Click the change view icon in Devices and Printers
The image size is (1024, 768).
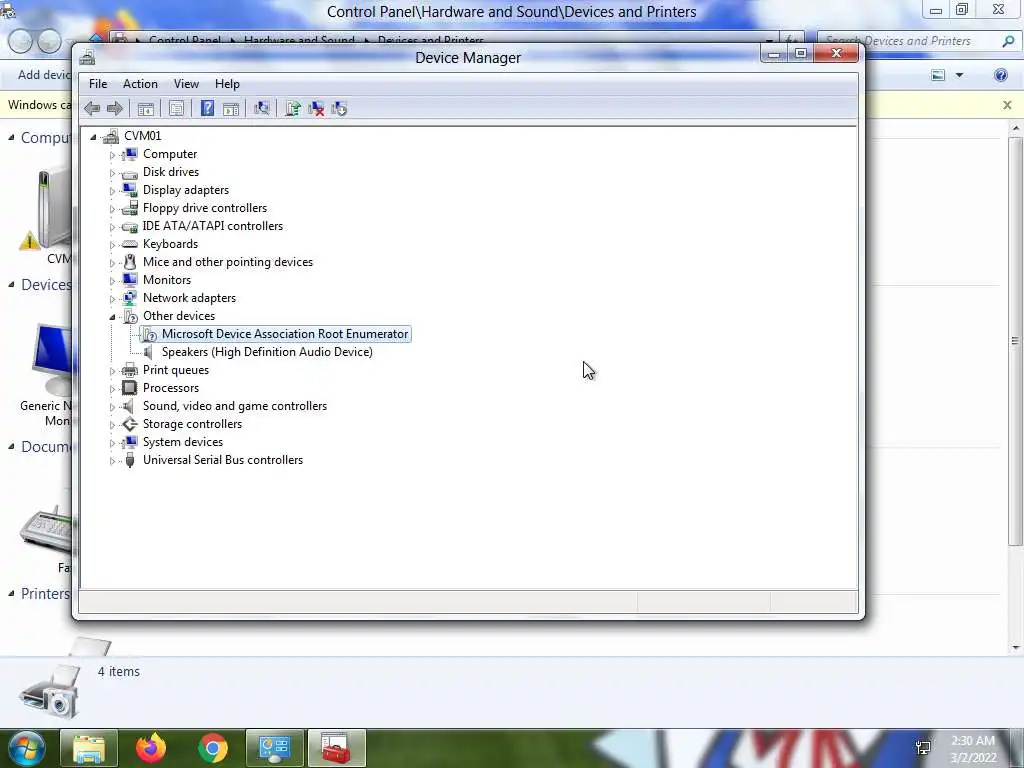(938, 75)
